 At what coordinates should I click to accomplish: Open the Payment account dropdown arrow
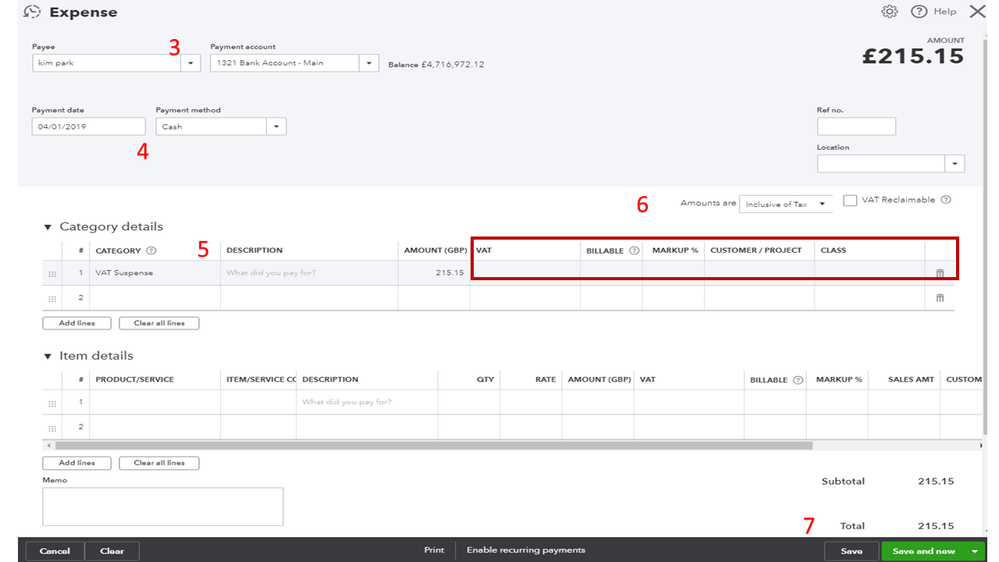pyautogui.click(x=369, y=63)
